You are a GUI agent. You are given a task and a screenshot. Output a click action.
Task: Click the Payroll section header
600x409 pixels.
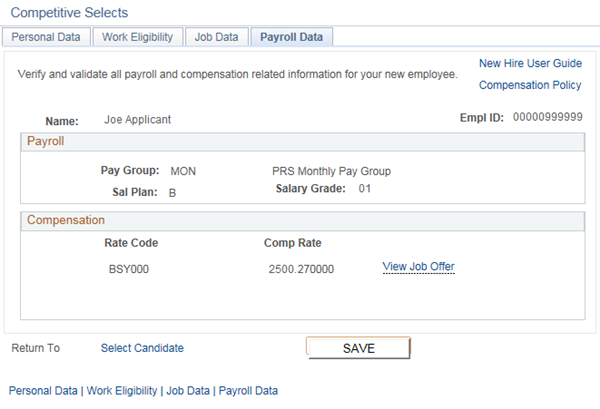pyautogui.click(x=45, y=142)
